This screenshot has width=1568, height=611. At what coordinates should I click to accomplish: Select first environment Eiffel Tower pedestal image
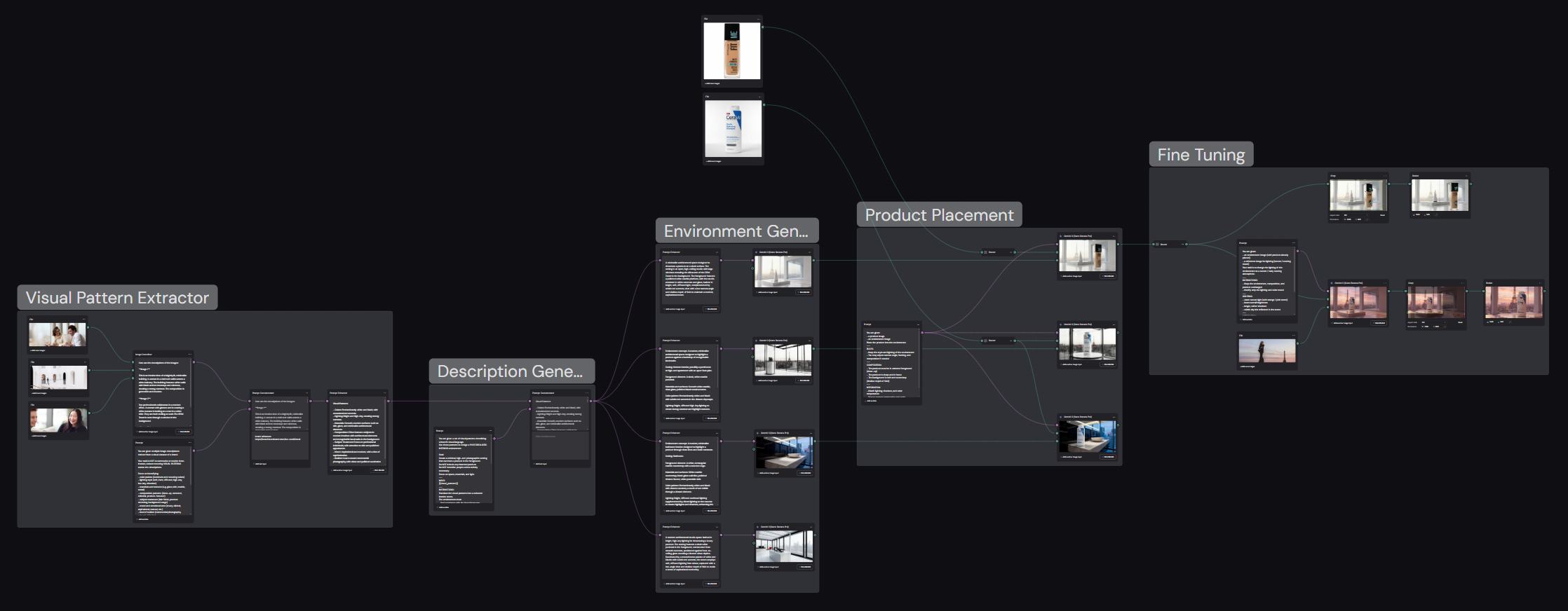[783, 272]
